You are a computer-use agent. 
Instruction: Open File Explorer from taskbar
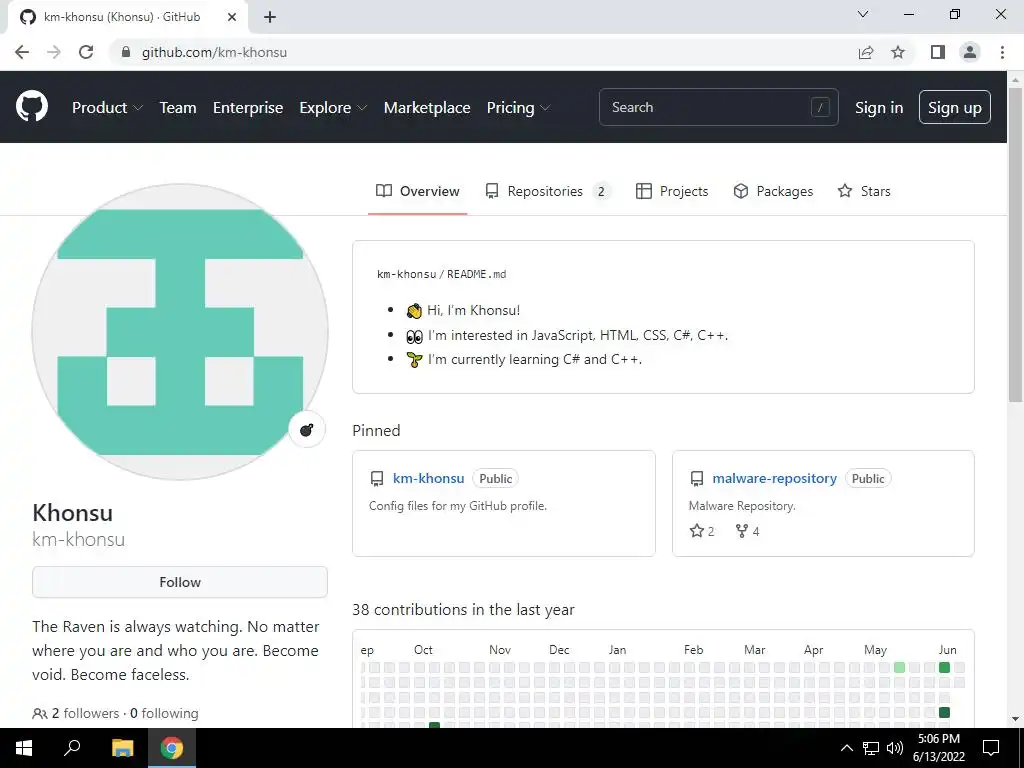[122, 748]
